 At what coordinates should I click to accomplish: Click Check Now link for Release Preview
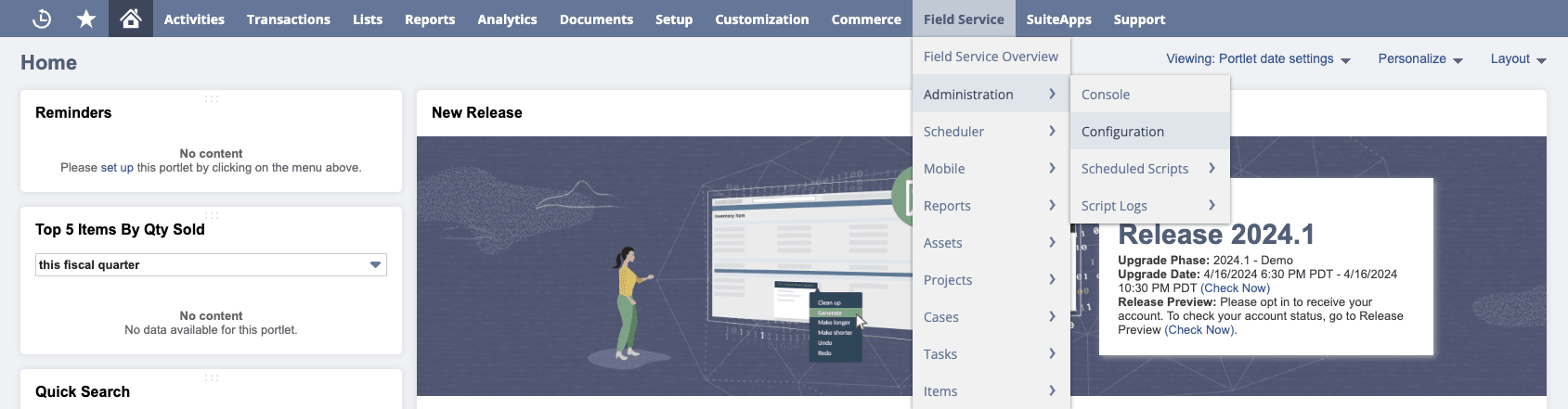(1200, 330)
